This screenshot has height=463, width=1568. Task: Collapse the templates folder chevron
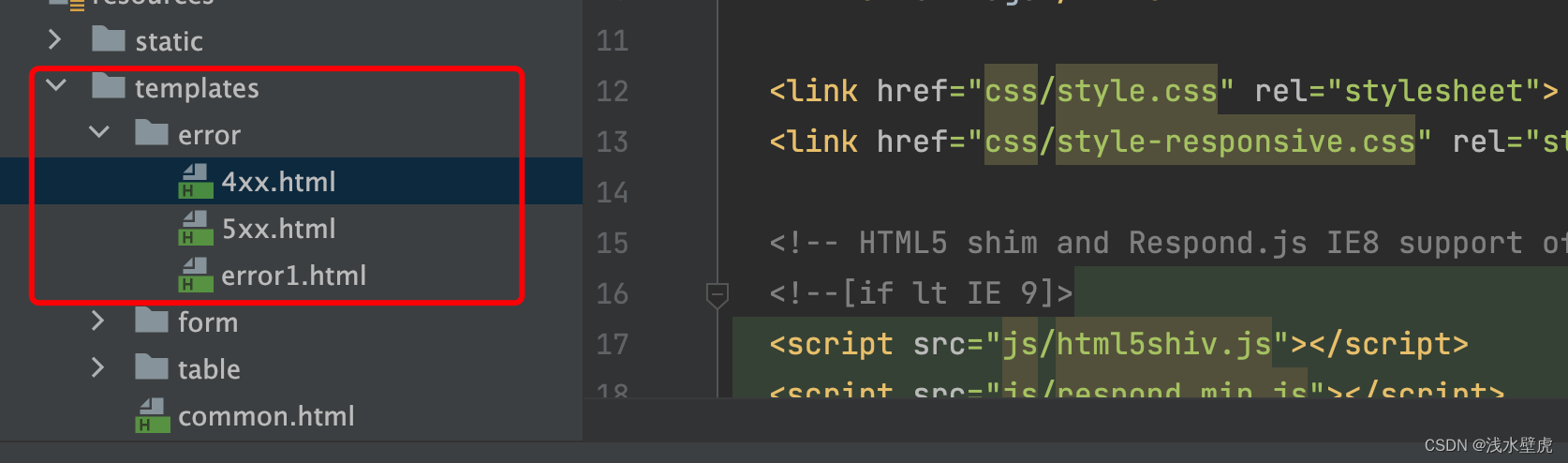(56, 85)
